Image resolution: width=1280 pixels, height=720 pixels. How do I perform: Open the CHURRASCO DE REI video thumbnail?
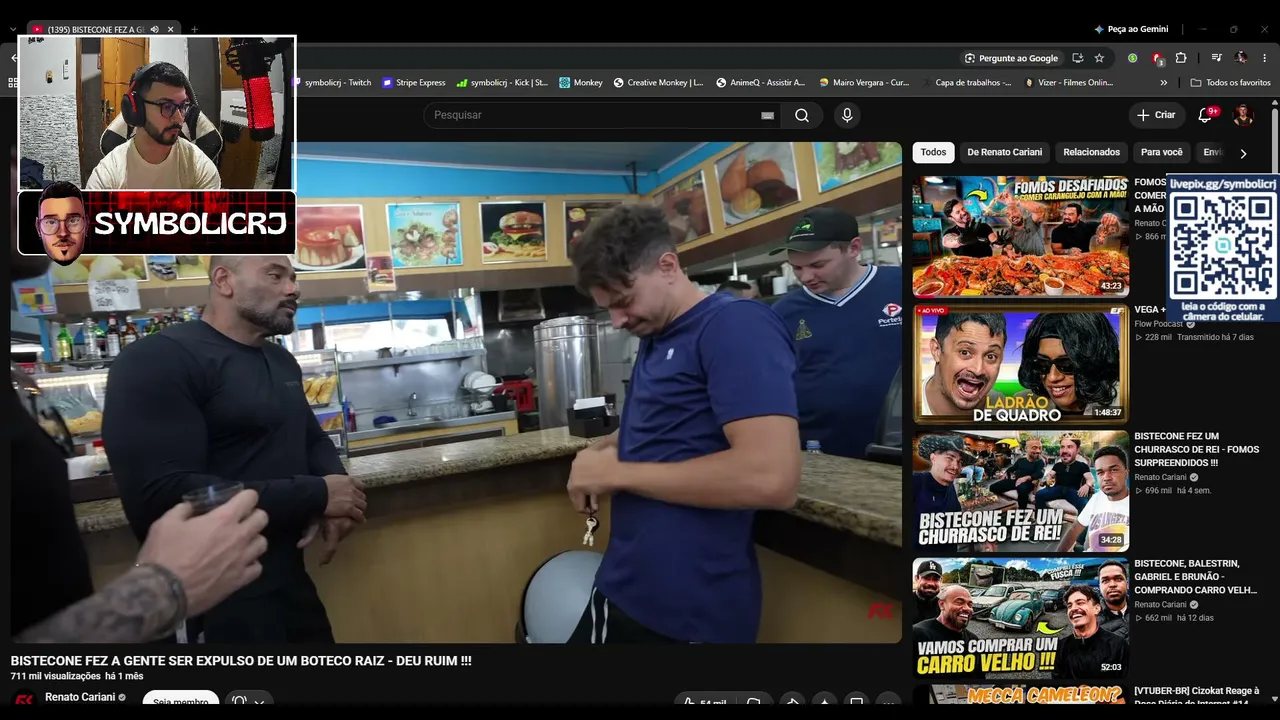(x=1020, y=492)
